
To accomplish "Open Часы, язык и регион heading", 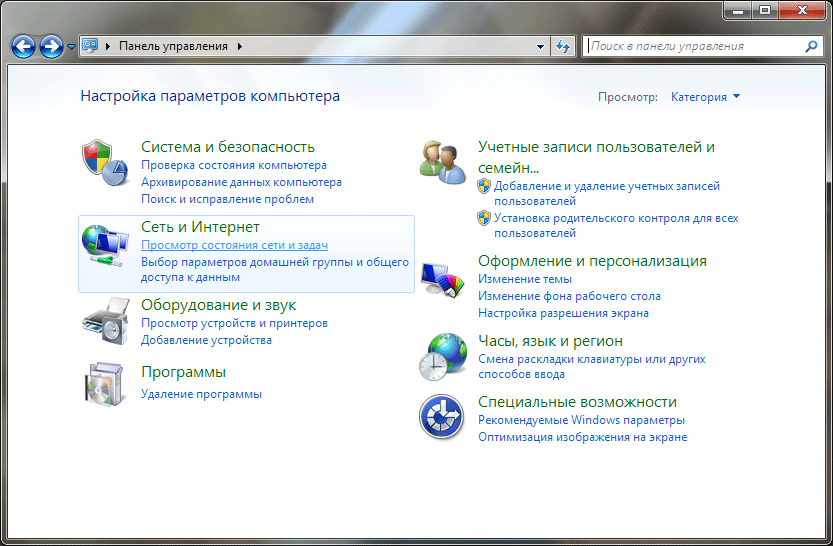I will tap(550, 340).
